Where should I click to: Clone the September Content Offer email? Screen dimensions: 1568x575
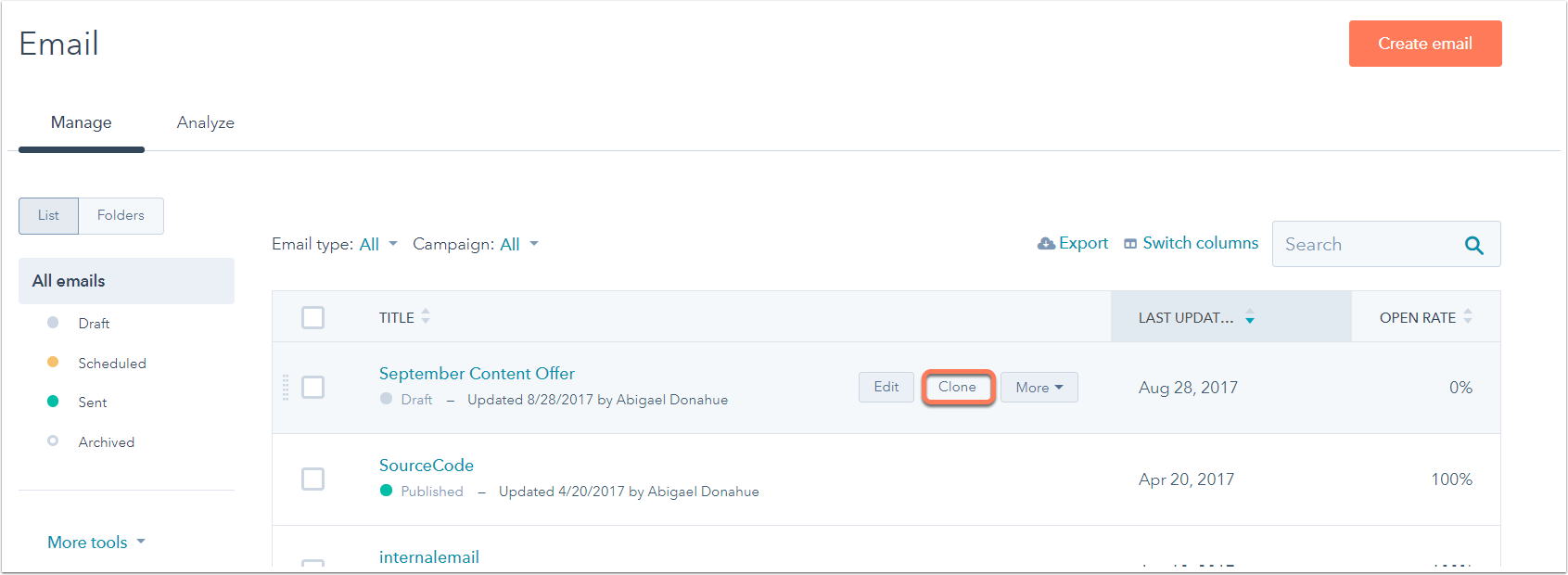pos(957,387)
